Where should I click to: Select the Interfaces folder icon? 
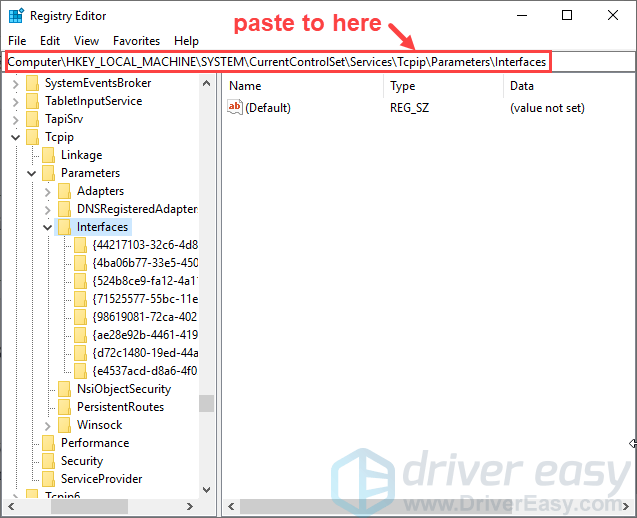(64, 227)
